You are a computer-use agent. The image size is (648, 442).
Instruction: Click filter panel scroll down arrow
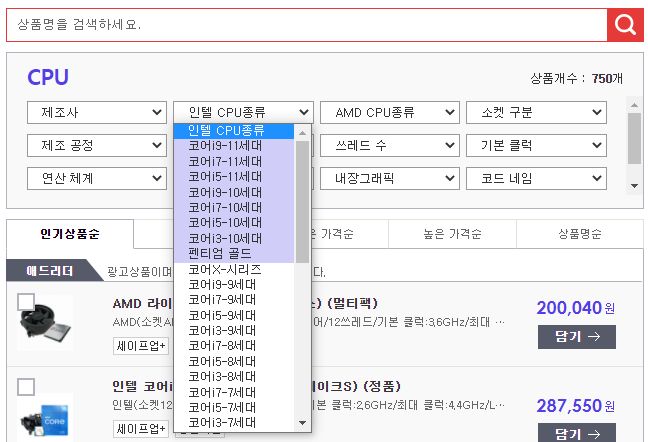[634, 186]
